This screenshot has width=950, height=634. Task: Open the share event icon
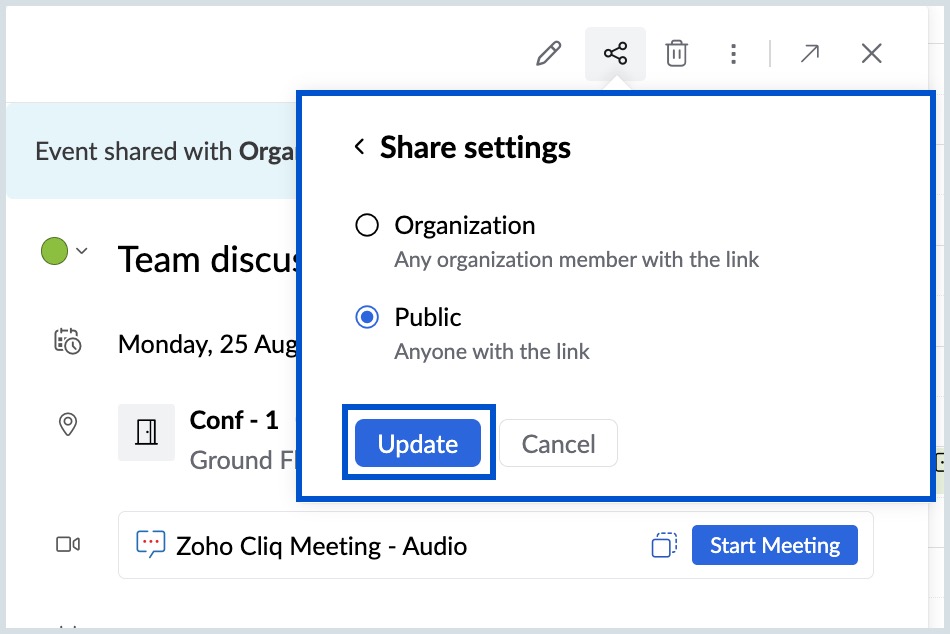[x=615, y=53]
